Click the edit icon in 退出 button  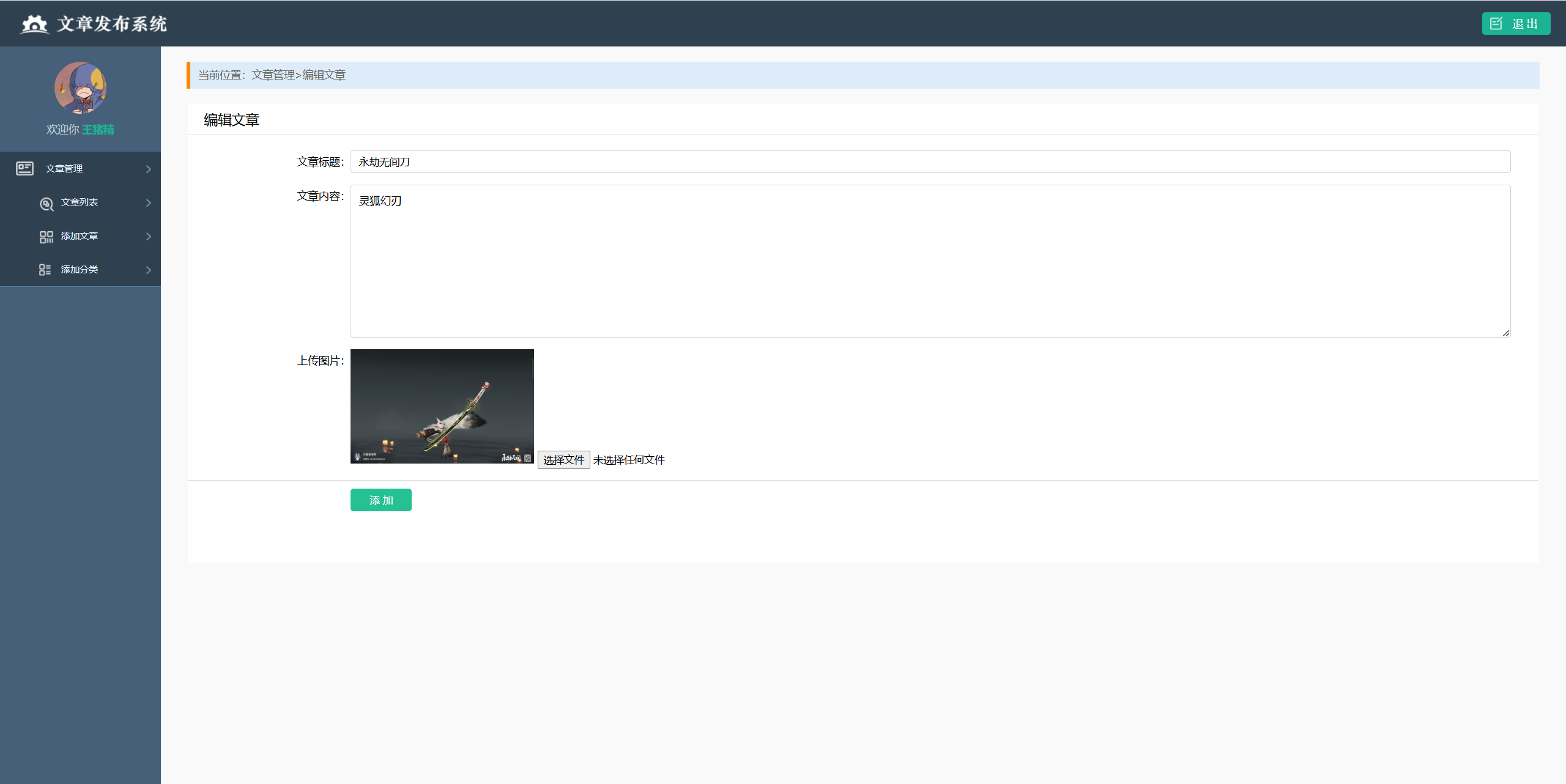point(1496,24)
